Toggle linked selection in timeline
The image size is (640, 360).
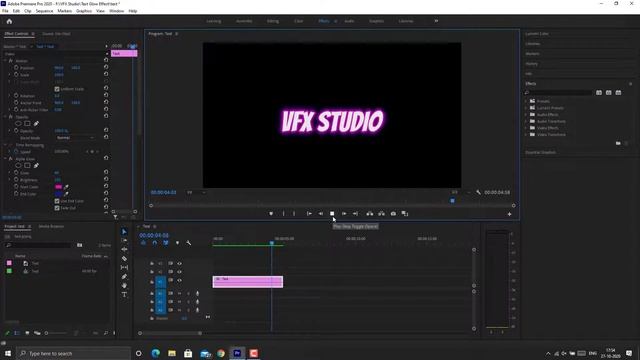pos(166,243)
